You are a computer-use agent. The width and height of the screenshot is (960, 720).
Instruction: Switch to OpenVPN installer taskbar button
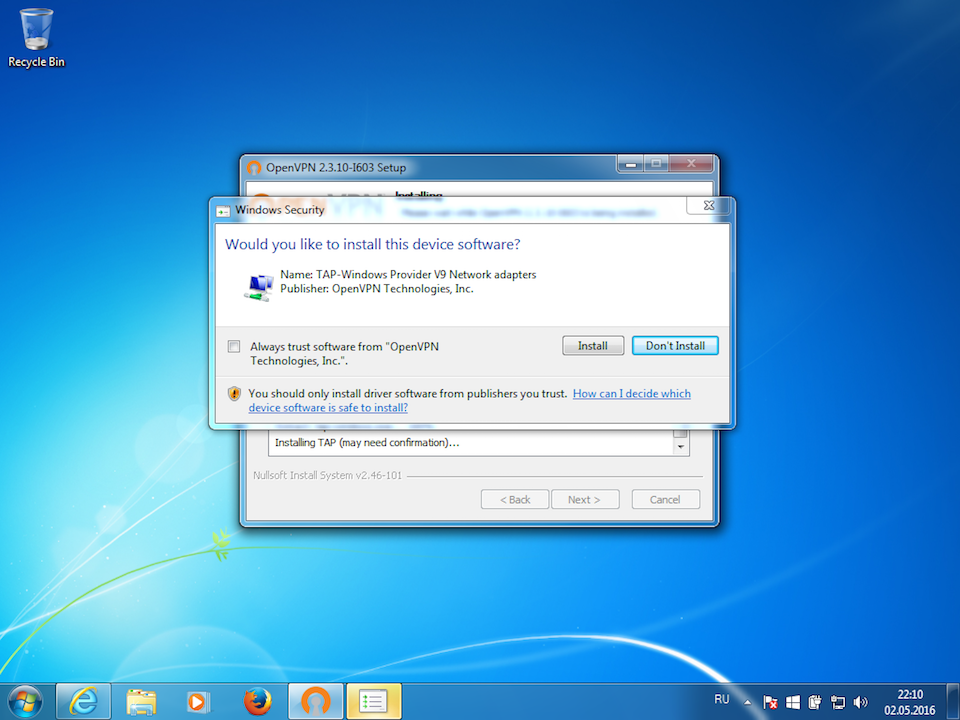pos(315,702)
